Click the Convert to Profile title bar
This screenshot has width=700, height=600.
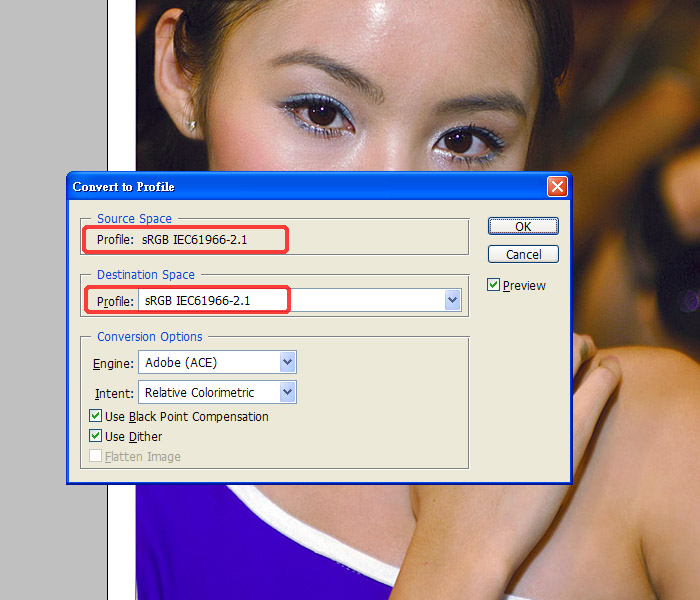click(x=300, y=187)
